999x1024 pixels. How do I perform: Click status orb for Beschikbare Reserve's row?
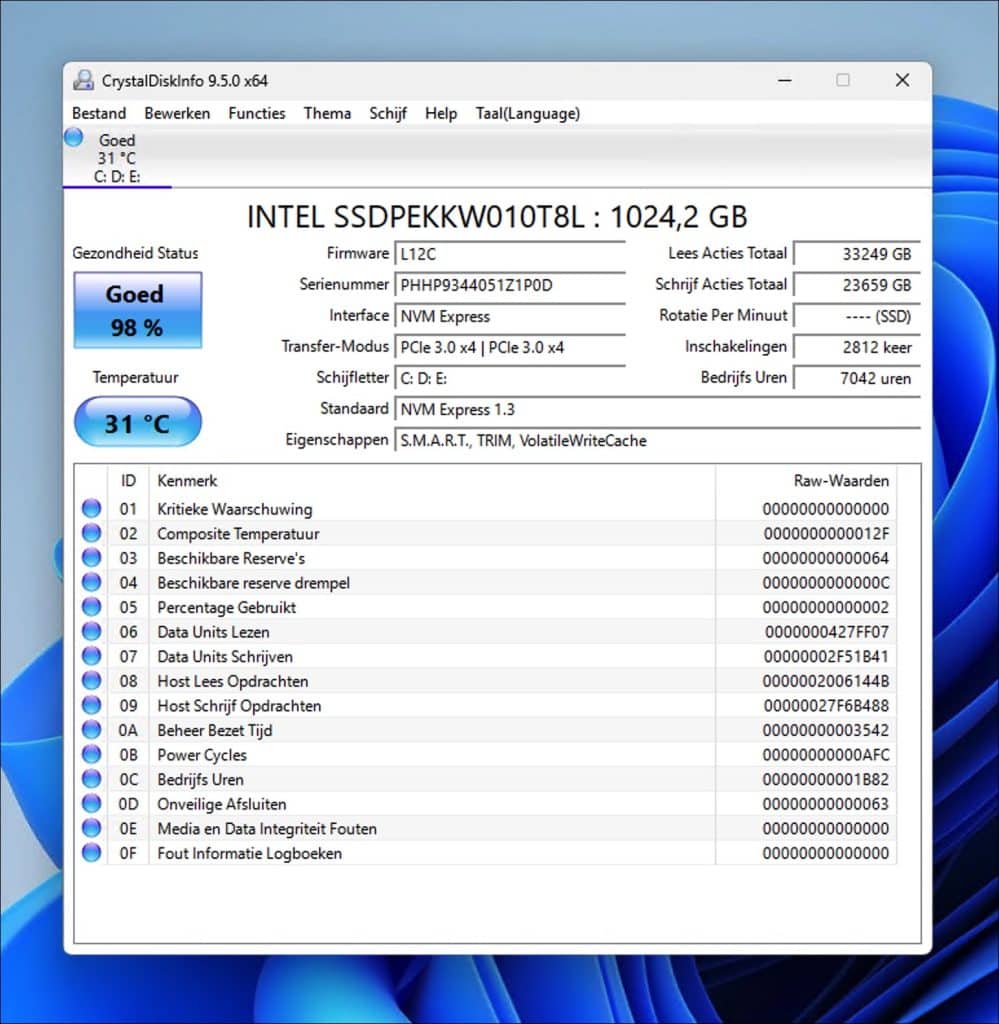[91, 557]
